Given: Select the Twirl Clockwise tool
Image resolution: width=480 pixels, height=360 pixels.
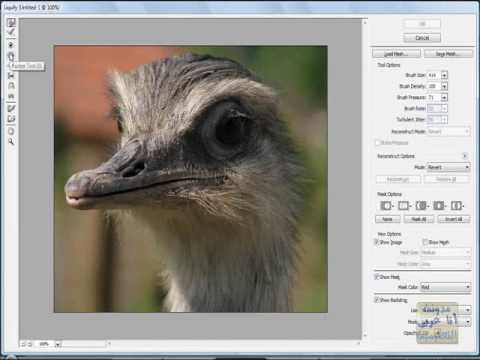Looking at the screenshot, I should click(11, 45).
